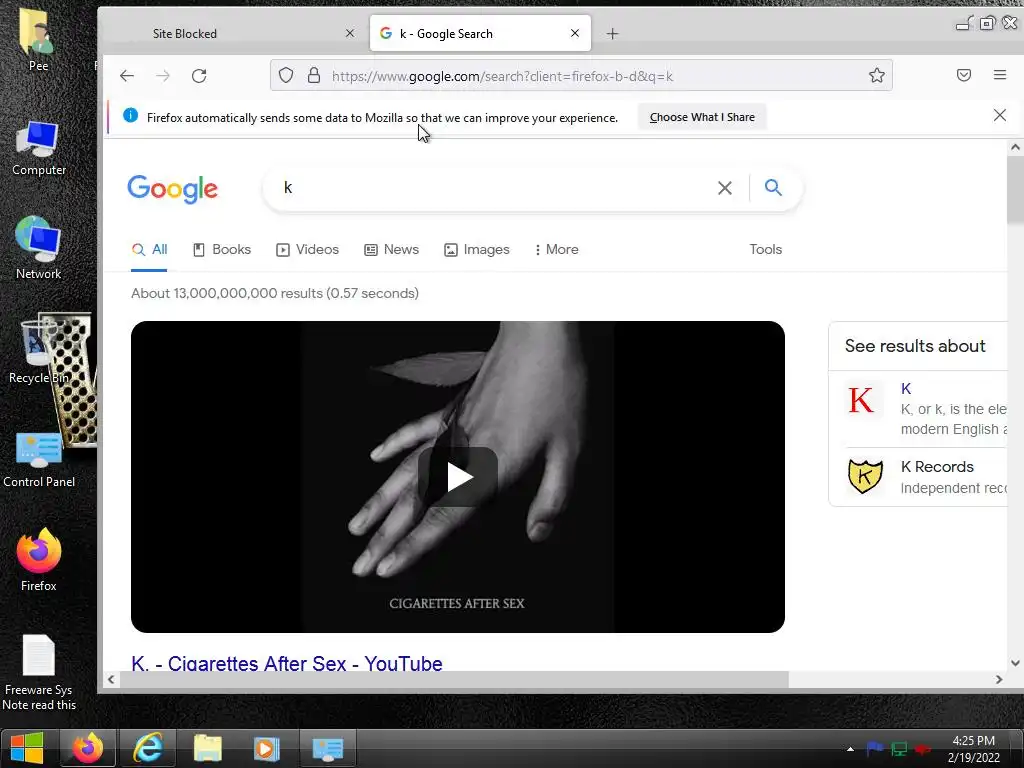Close the Site Blocked tab
Screen dimensions: 1024x768
pos(350,33)
